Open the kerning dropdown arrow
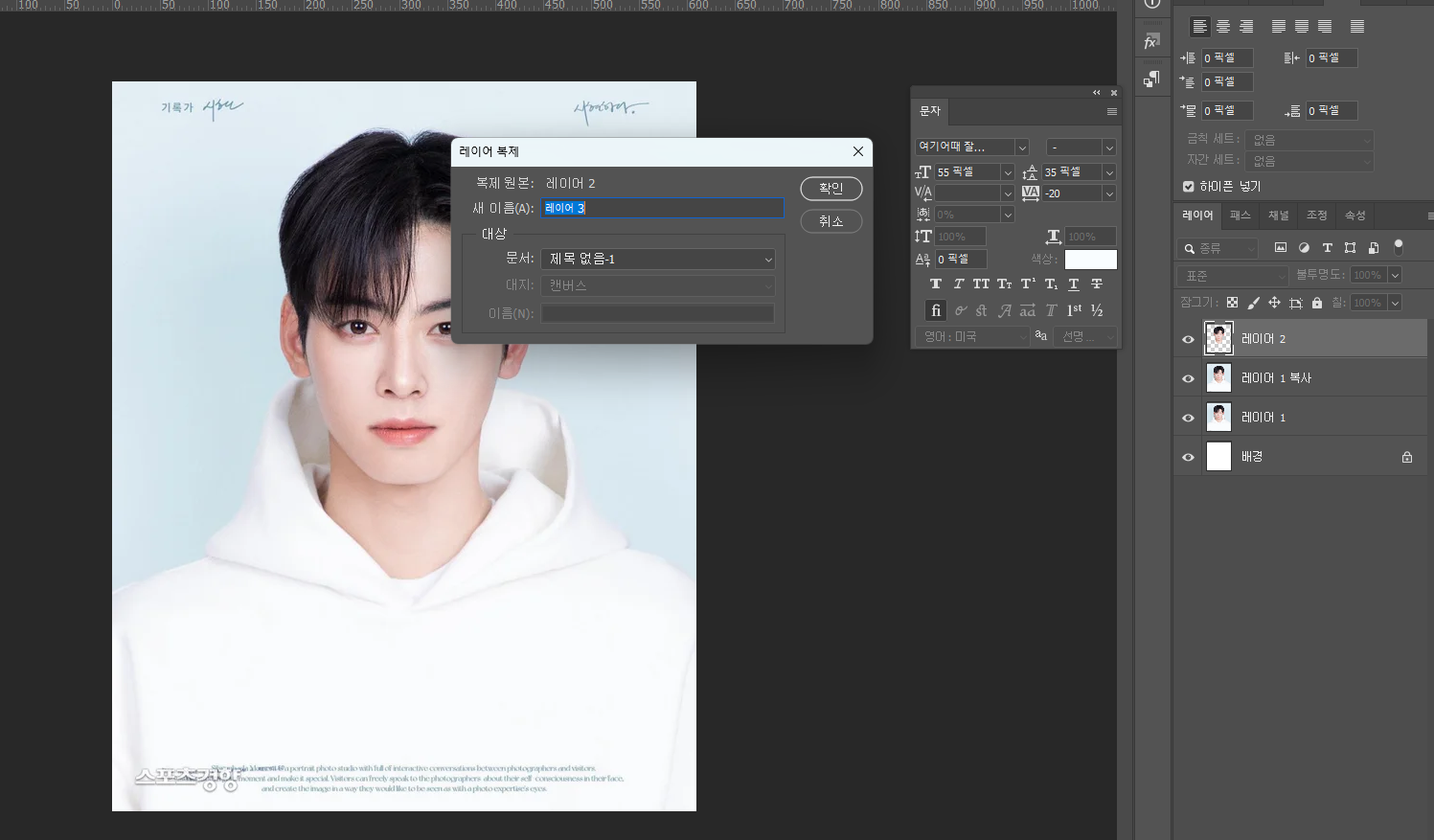1434x840 pixels. pyautogui.click(x=1008, y=193)
